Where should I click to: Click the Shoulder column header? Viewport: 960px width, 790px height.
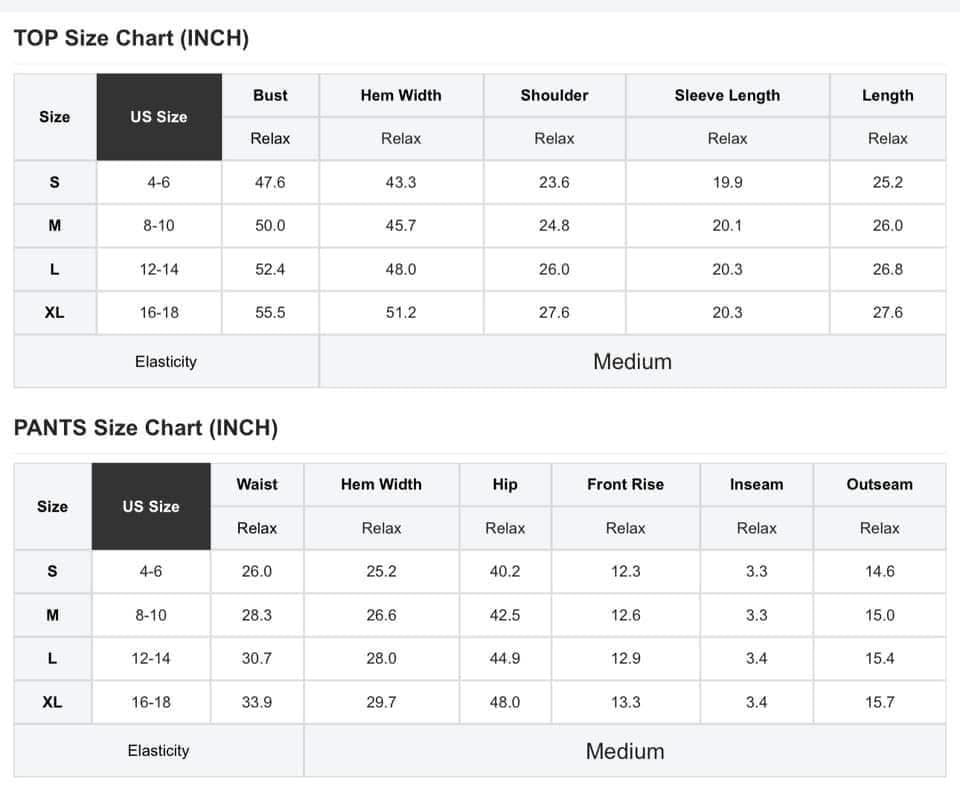(x=554, y=96)
